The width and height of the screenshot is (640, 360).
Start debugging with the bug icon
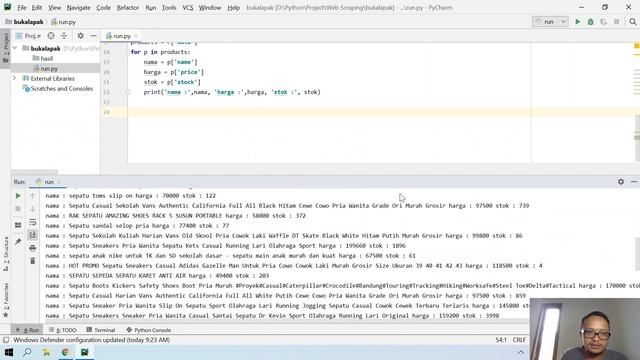point(591,22)
